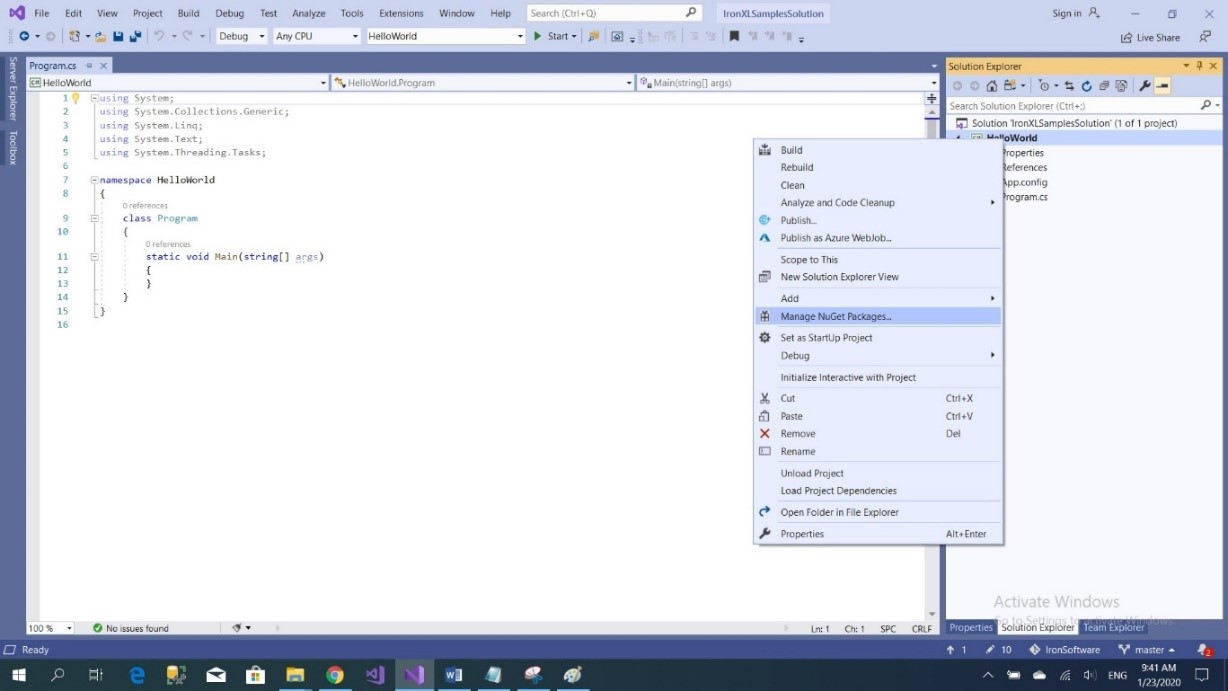The image size is (1228, 691).
Task: Click Show All Files icon in Solution Explorer
Action: pos(1122,86)
